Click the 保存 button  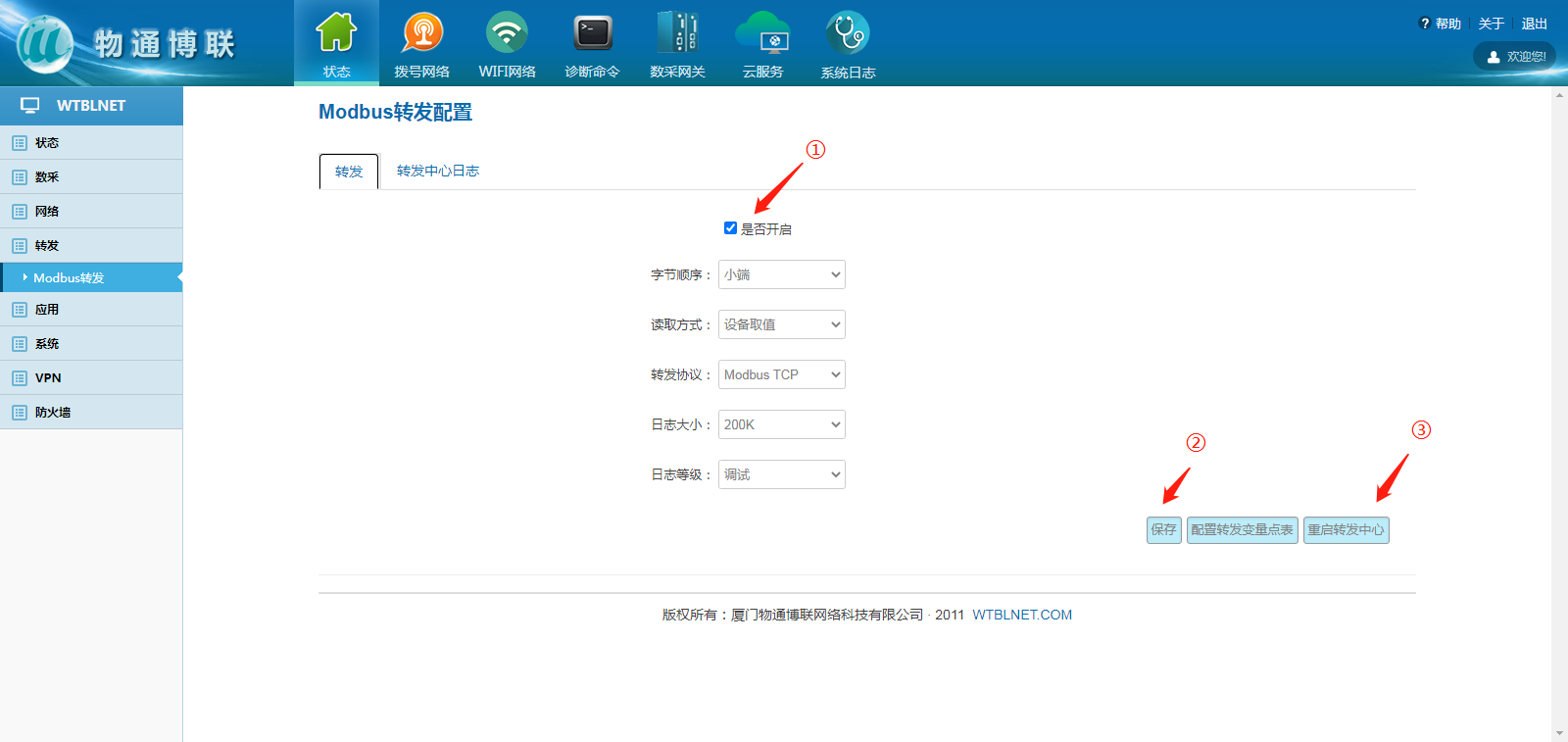tap(1163, 530)
